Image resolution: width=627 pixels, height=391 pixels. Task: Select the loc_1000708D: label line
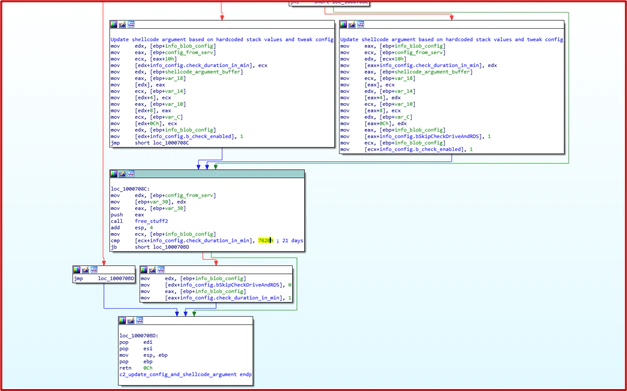[x=139, y=336]
